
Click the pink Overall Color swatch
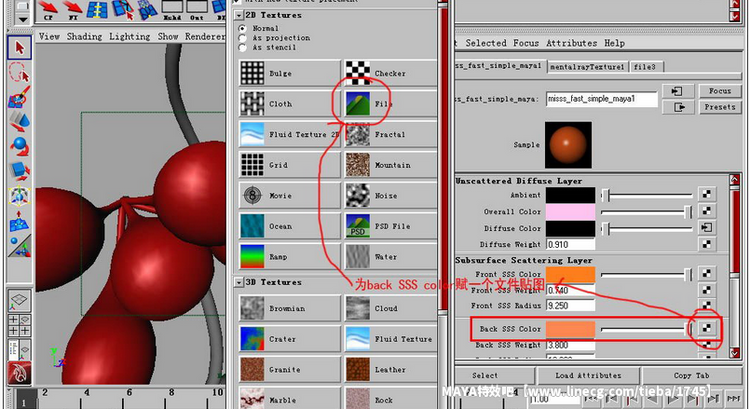[x=570, y=212]
